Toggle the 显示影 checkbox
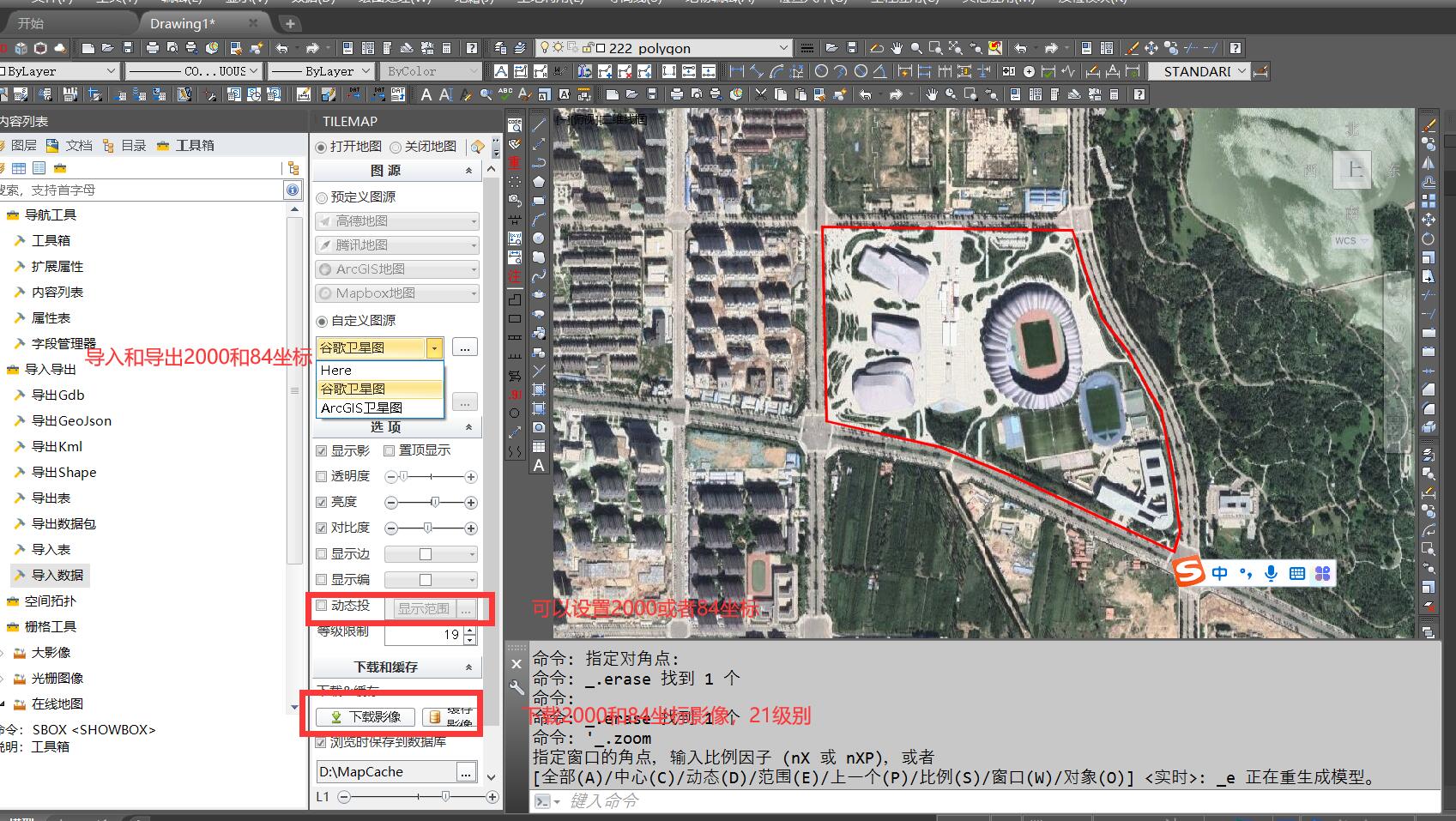 tap(322, 450)
